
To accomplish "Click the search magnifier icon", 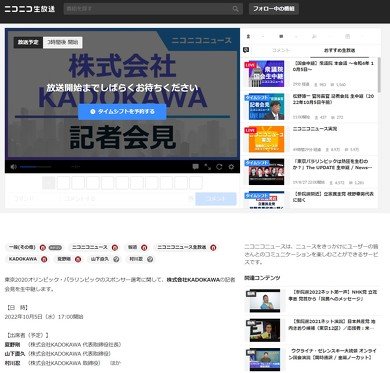I will (235, 9).
